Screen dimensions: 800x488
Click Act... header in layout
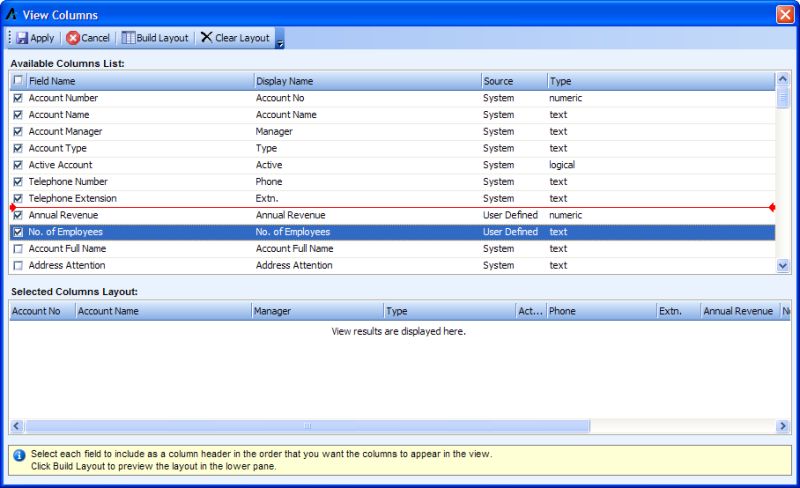(x=530, y=311)
